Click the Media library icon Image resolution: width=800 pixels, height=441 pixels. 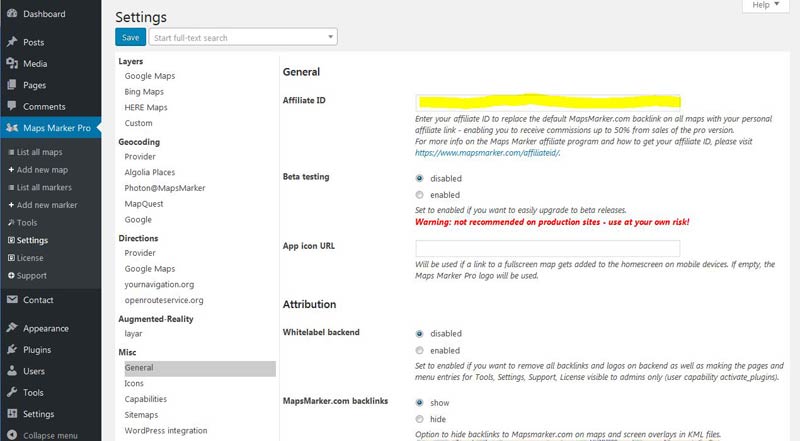(12, 63)
